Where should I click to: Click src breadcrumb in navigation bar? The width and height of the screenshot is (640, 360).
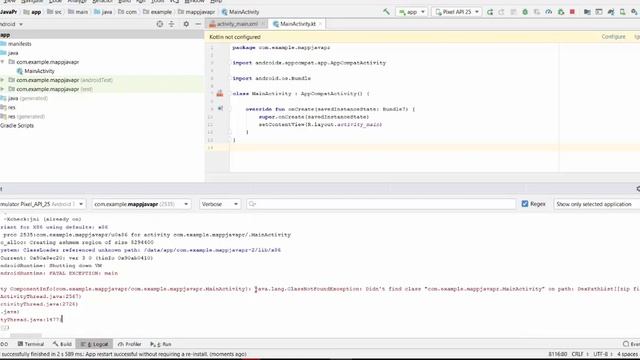click(54, 12)
